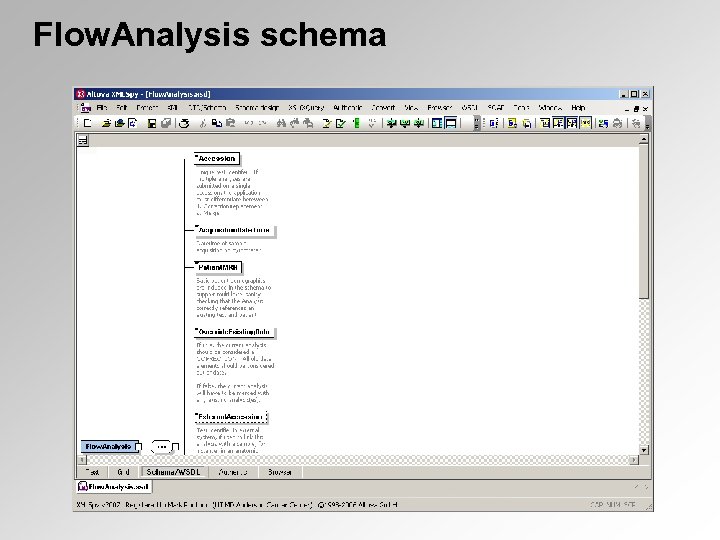Click the vertical scrollbar down arrow
The image size is (720, 540).
click(x=644, y=450)
